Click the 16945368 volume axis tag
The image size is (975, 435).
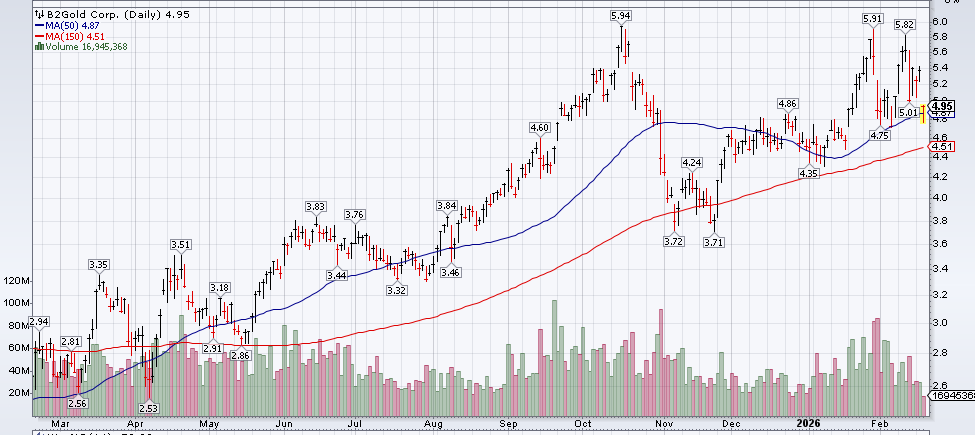951,396
